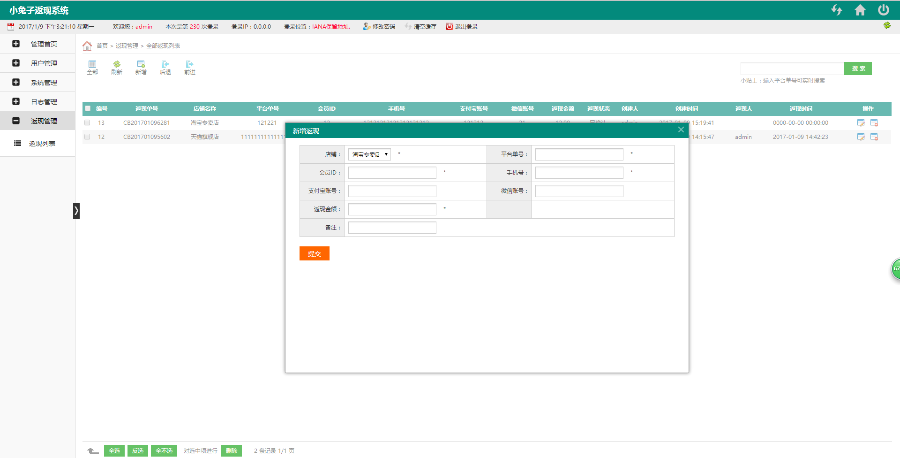Click the 反选 invert selection button

(138, 451)
